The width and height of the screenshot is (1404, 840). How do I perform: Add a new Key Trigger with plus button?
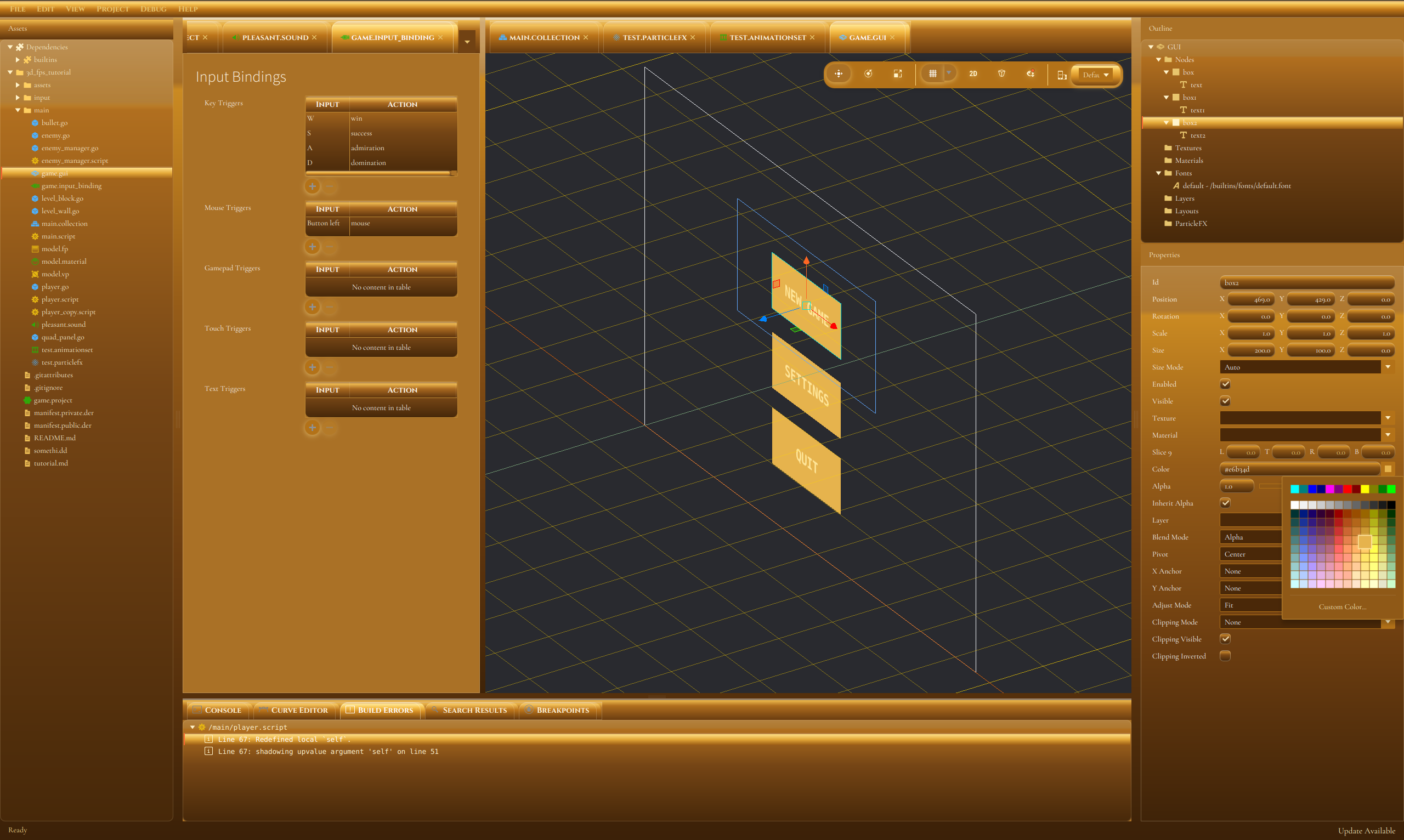(313, 186)
